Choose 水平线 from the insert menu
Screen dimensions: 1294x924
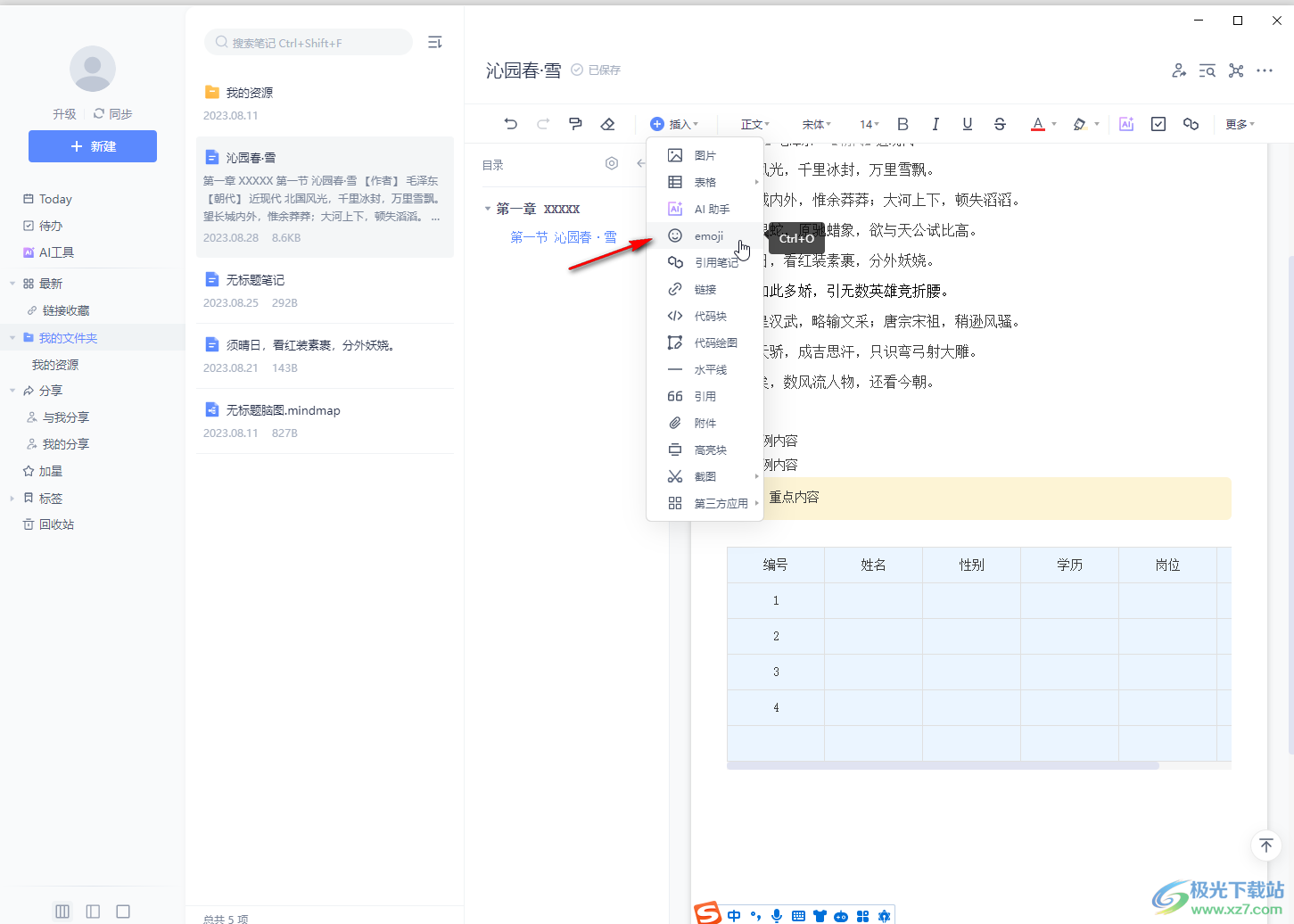(x=705, y=369)
